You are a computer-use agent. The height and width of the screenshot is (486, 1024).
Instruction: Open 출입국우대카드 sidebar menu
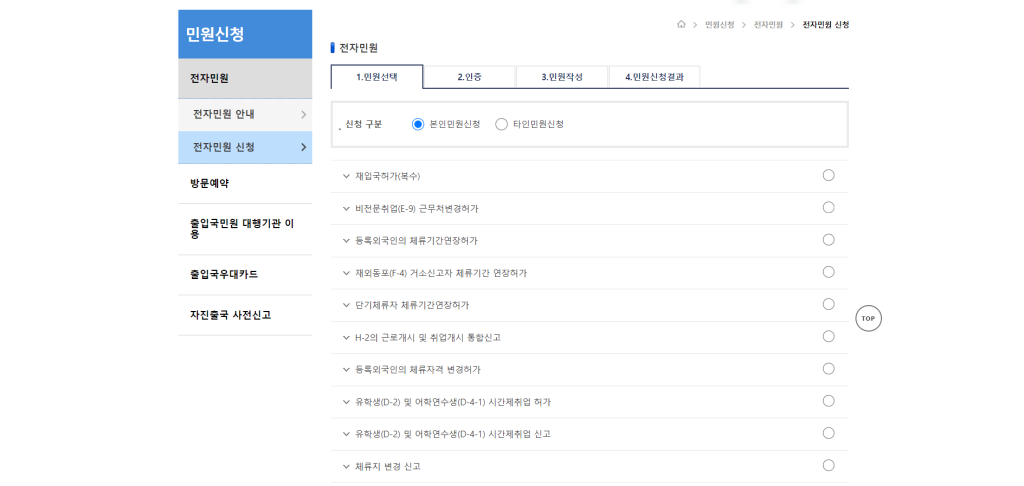click(x=224, y=274)
